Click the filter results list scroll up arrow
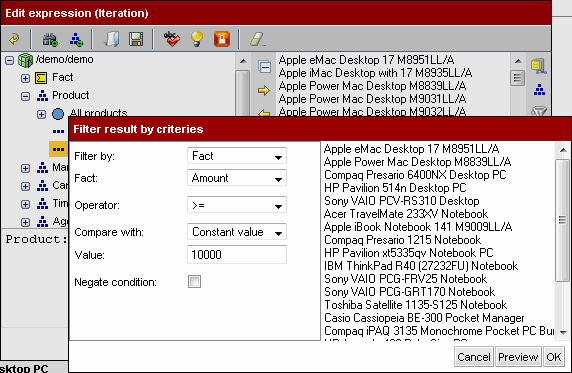The height and width of the screenshot is (373, 572). [563, 150]
